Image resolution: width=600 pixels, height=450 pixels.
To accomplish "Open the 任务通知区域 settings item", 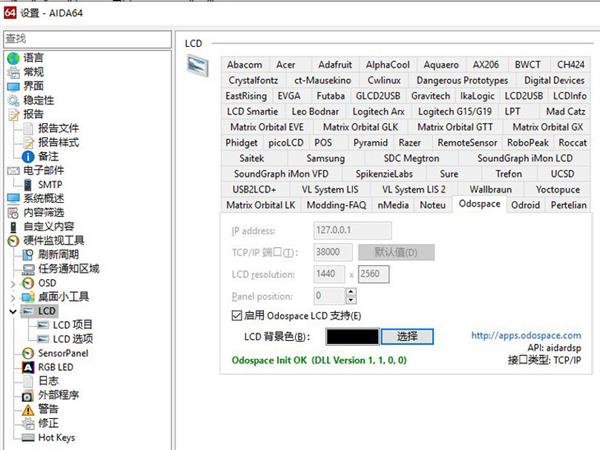I will coord(68,269).
